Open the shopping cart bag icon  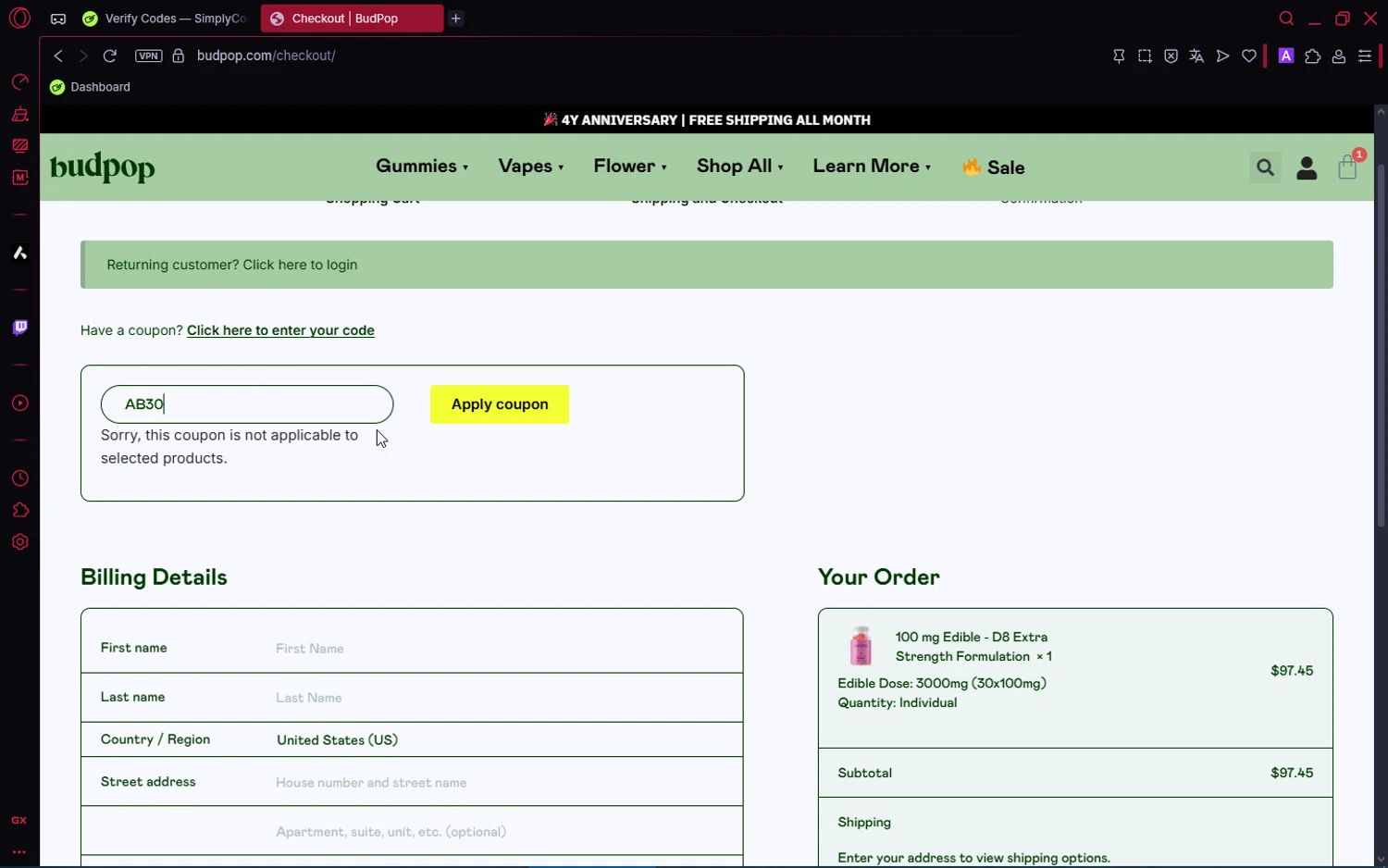coord(1348,167)
